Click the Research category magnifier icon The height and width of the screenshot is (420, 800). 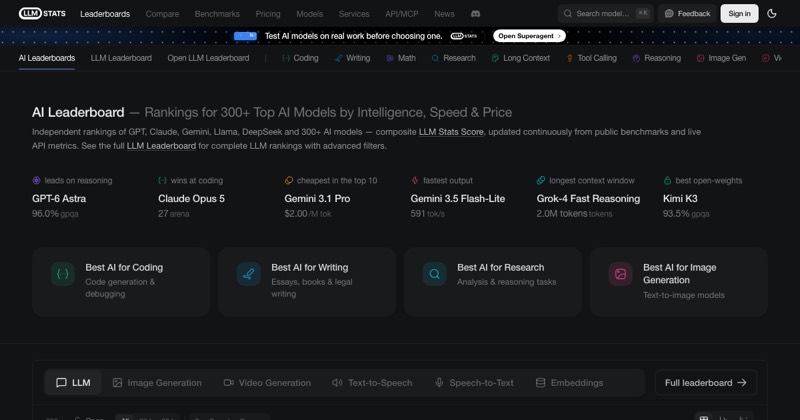tap(435, 58)
